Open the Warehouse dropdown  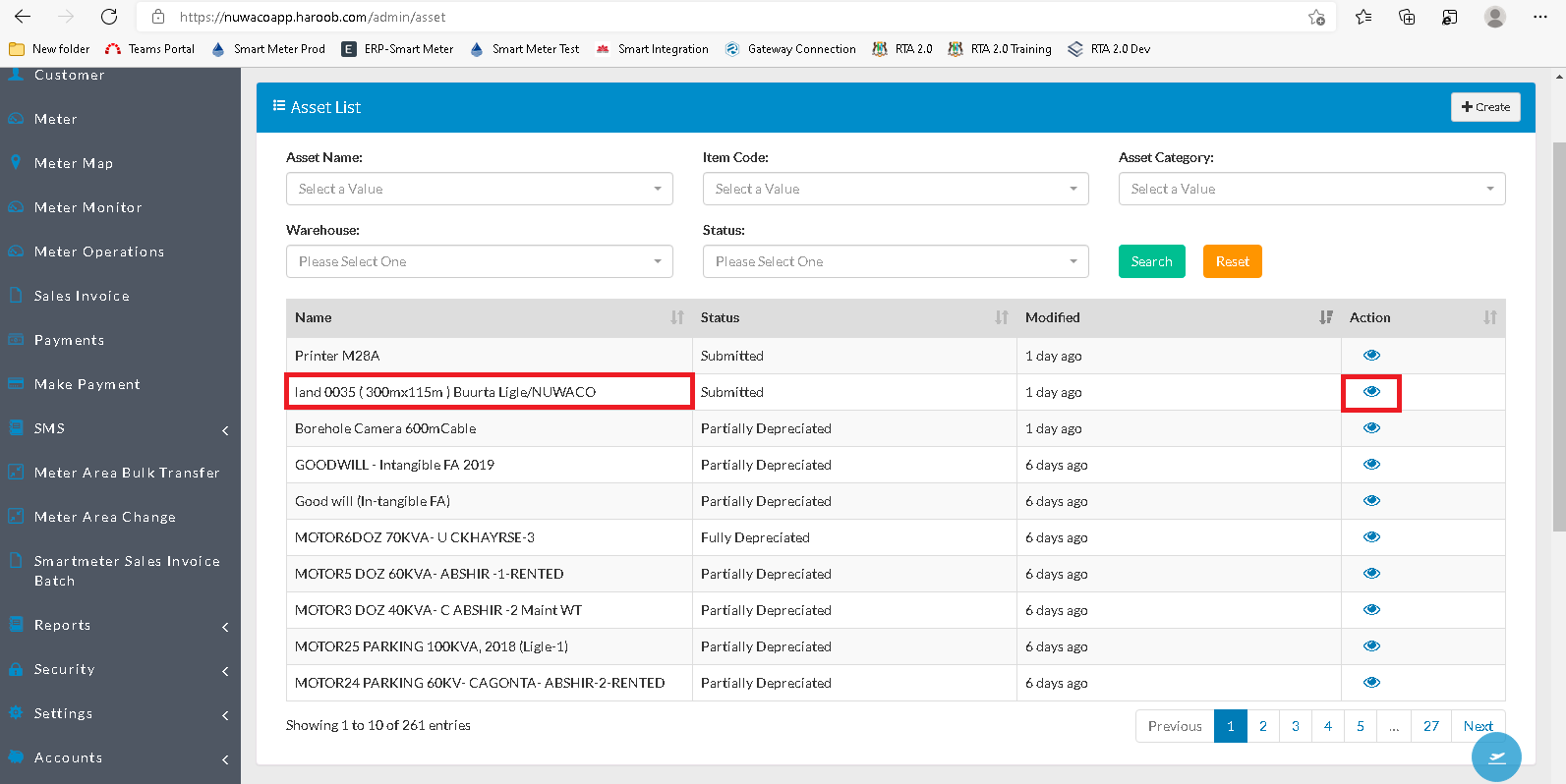[x=480, y=261]
